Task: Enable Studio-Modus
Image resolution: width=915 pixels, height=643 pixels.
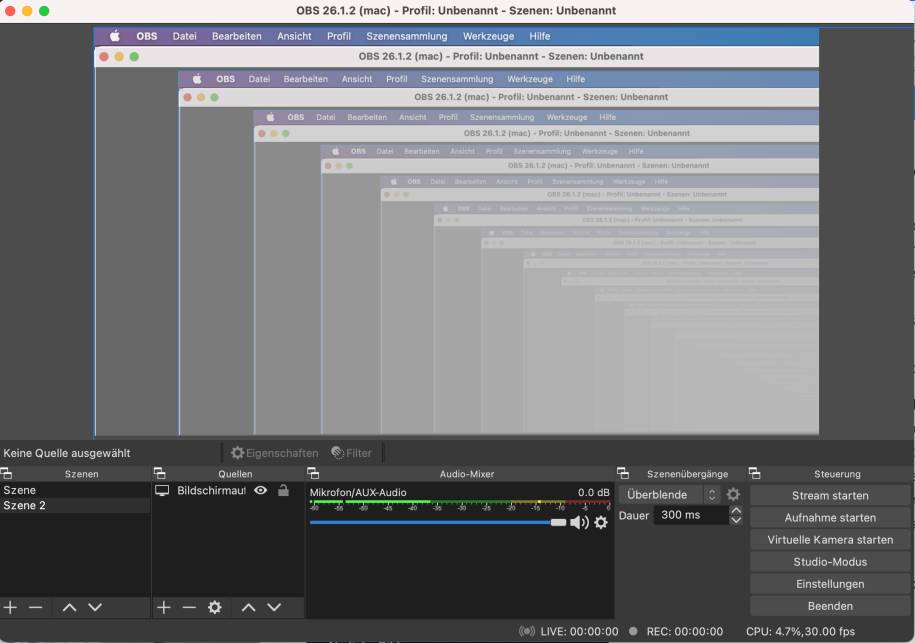Action: point(830,561)
